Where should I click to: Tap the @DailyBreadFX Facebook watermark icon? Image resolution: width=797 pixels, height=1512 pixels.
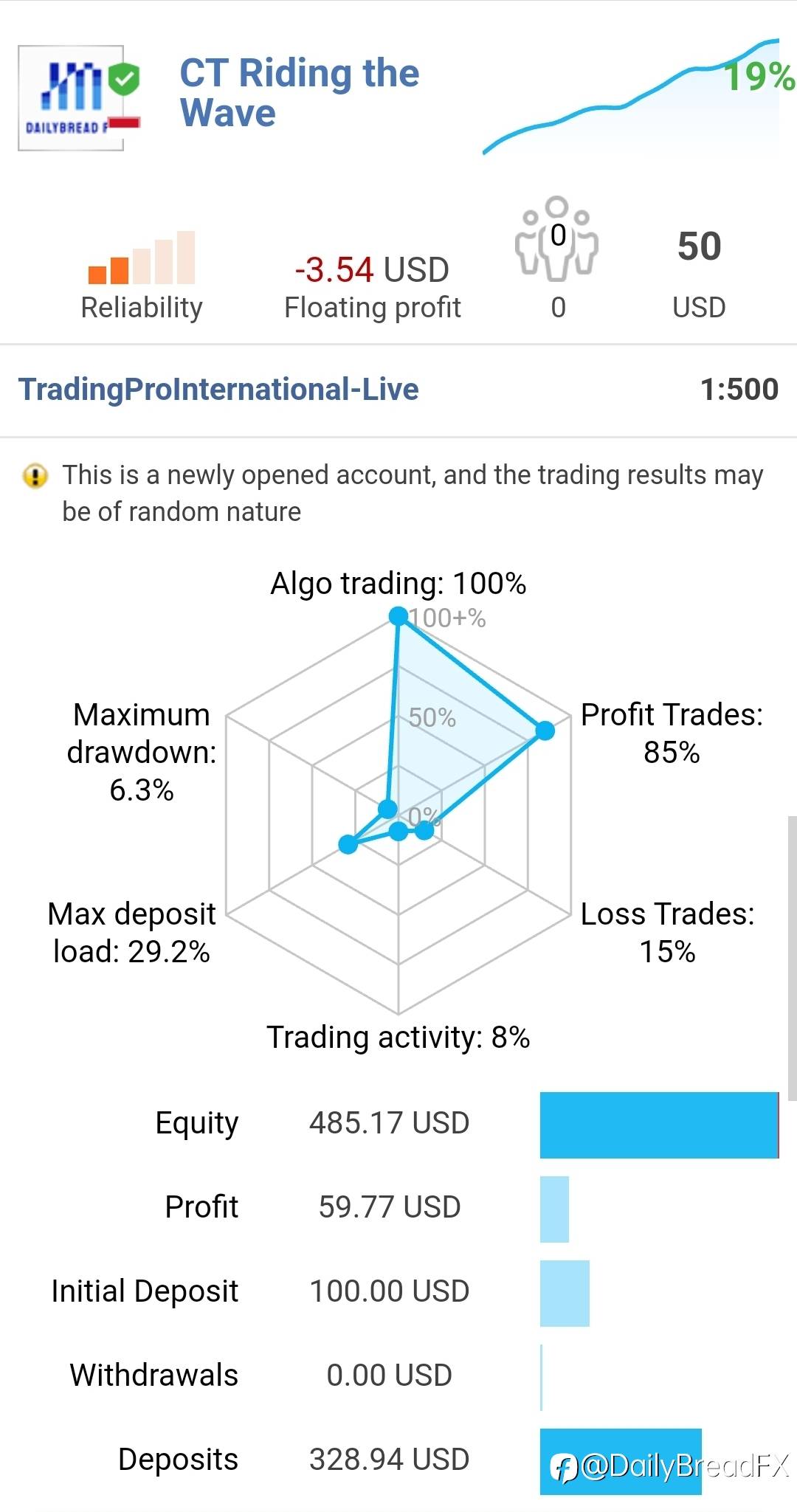[x=565, y=1467]
